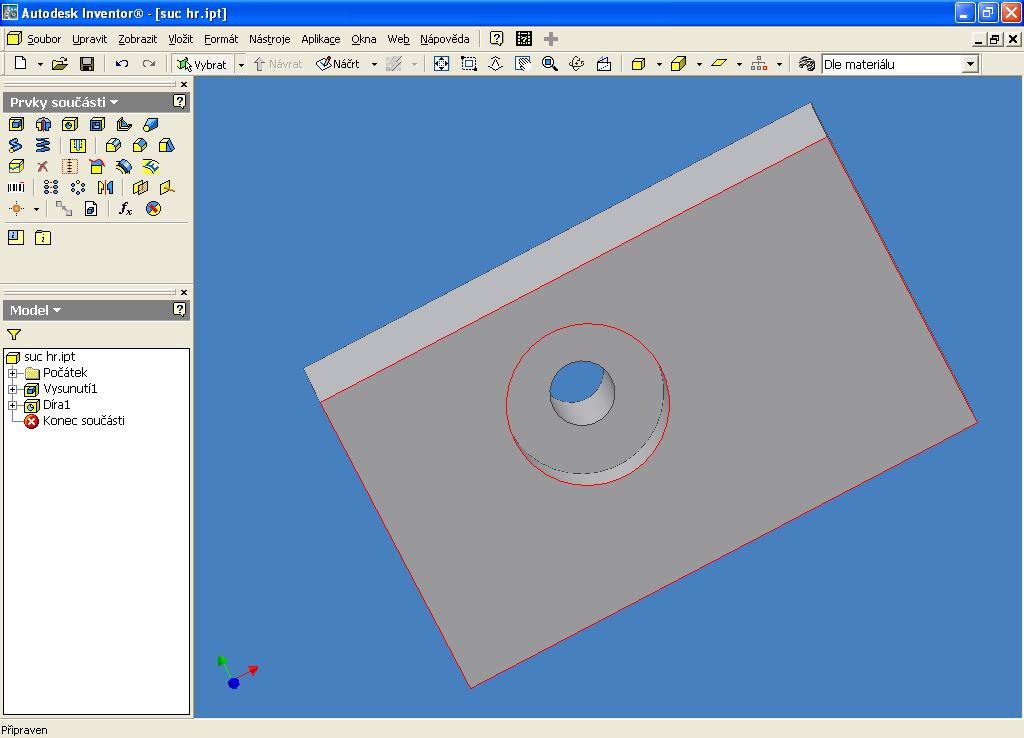The height and width of the screenshot is (738, 1024).
Task: Open the Dle materiálu style dropdown
Action: pyautogui.click(x=969, y=64)
